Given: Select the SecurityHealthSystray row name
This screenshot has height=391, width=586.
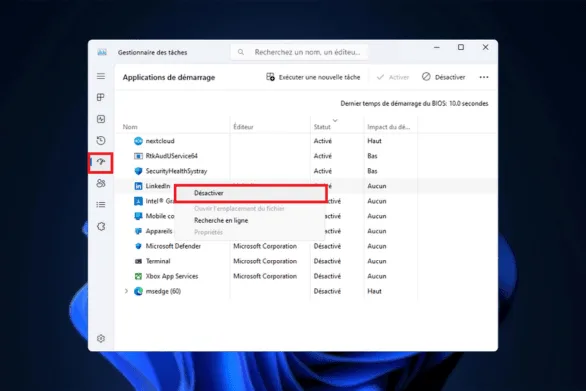Looking at the screenshot, I should [176, 171].
